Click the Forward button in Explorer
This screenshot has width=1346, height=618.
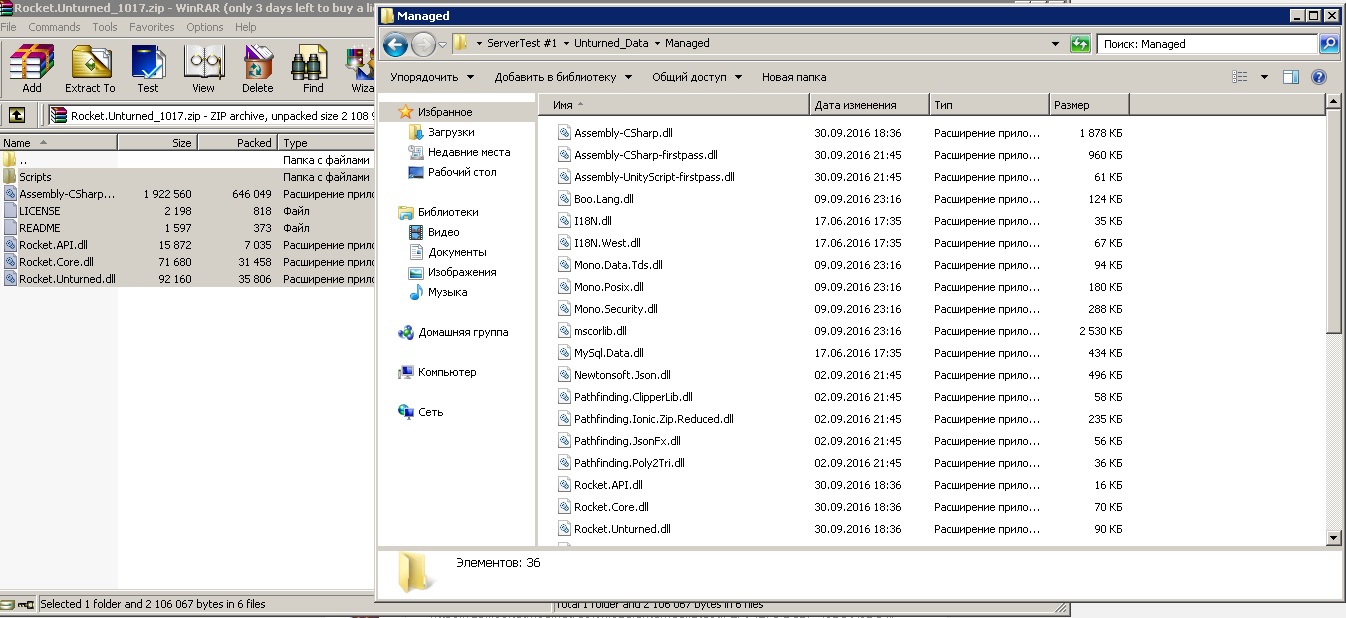[423, 44]
